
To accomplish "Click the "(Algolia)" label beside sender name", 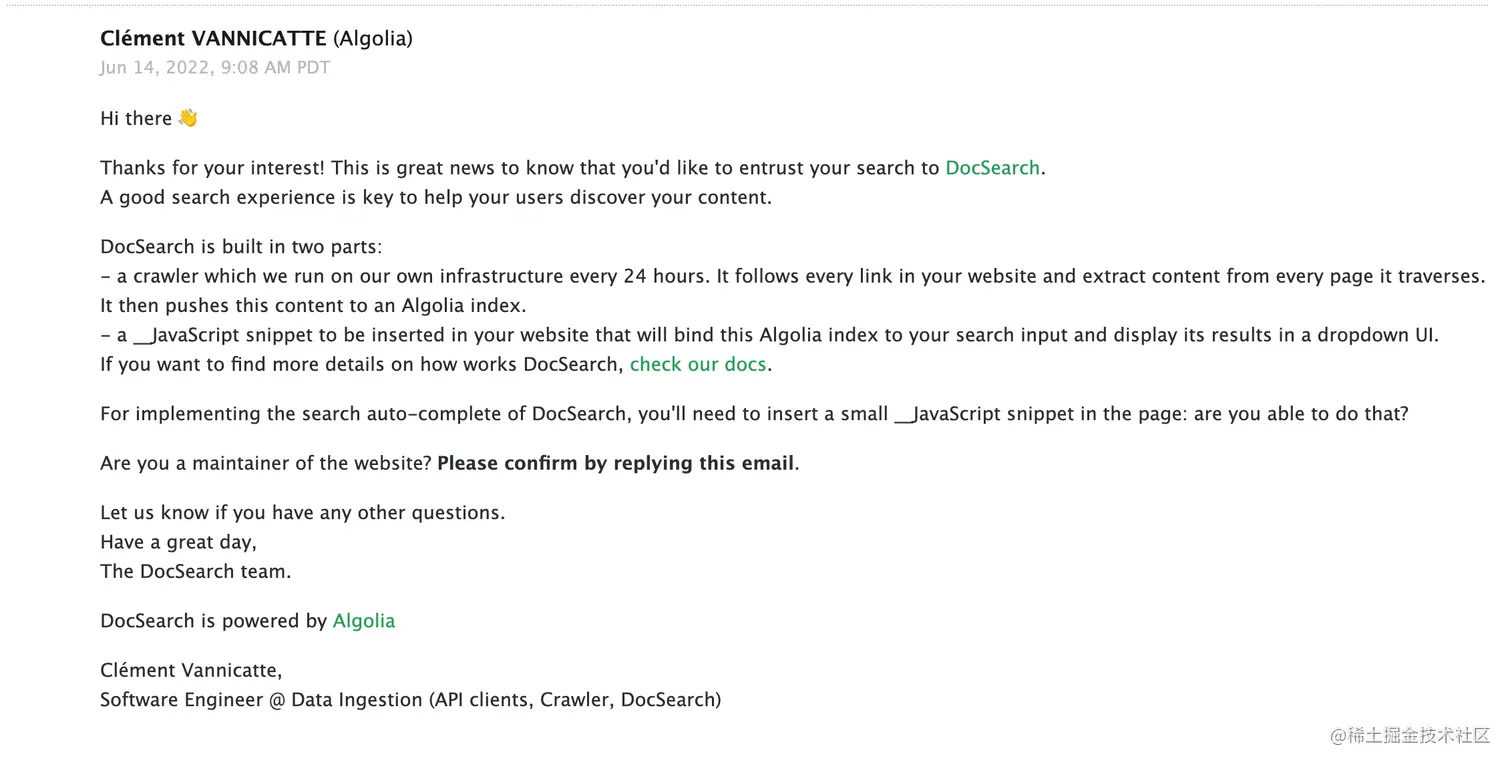I will [x=372, y=39].
